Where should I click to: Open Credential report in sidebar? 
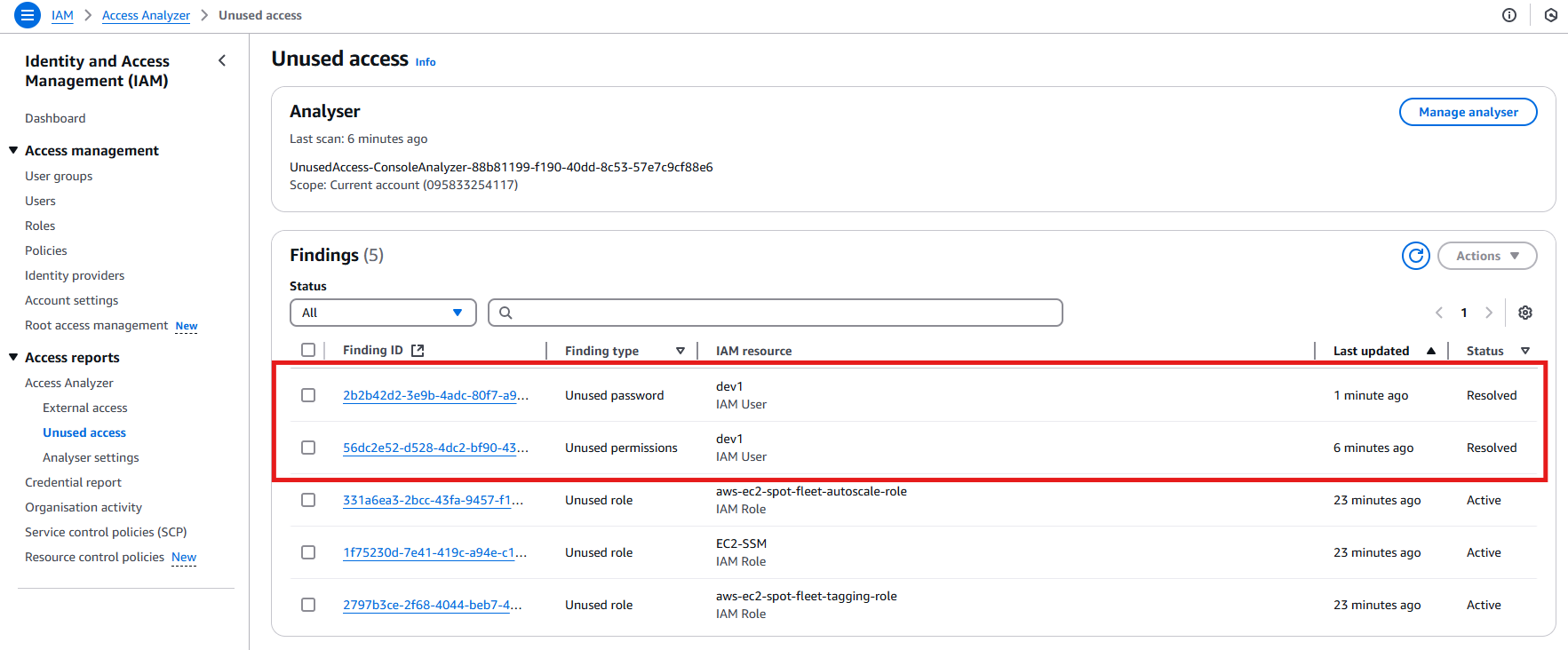coord(73,482)
